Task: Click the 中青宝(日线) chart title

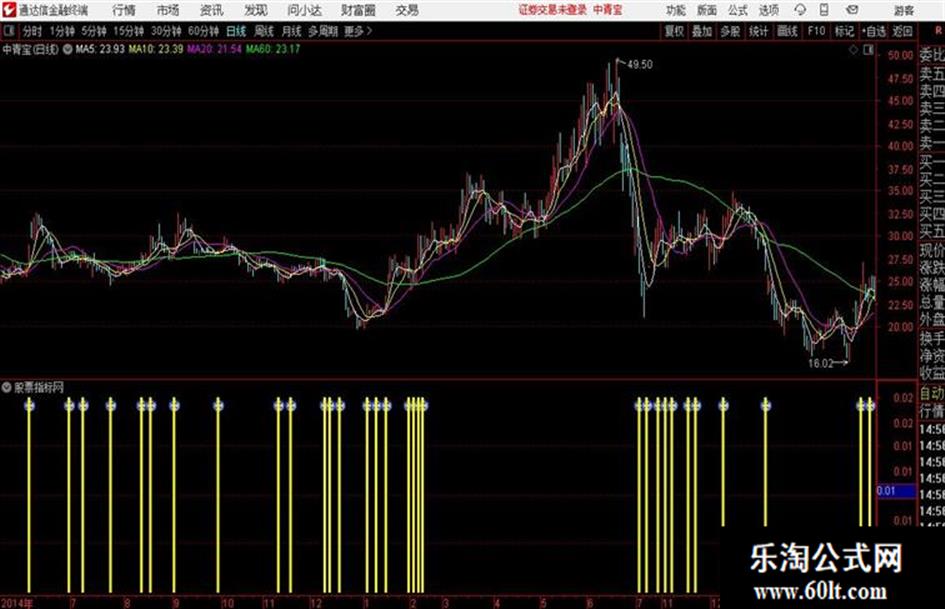Action: click(x=30, y=49)
